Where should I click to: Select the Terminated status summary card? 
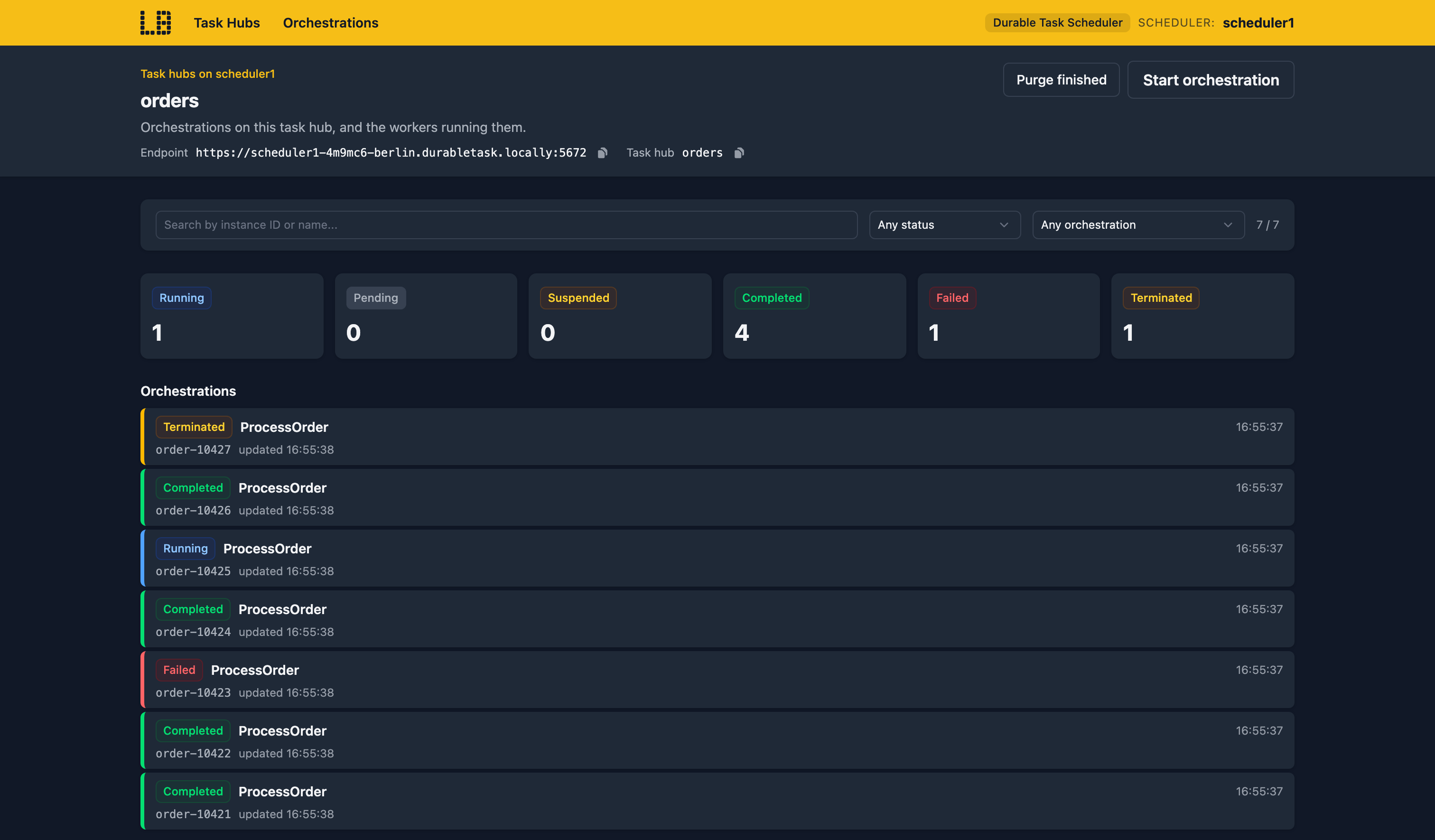click(x=1202, y=316)
